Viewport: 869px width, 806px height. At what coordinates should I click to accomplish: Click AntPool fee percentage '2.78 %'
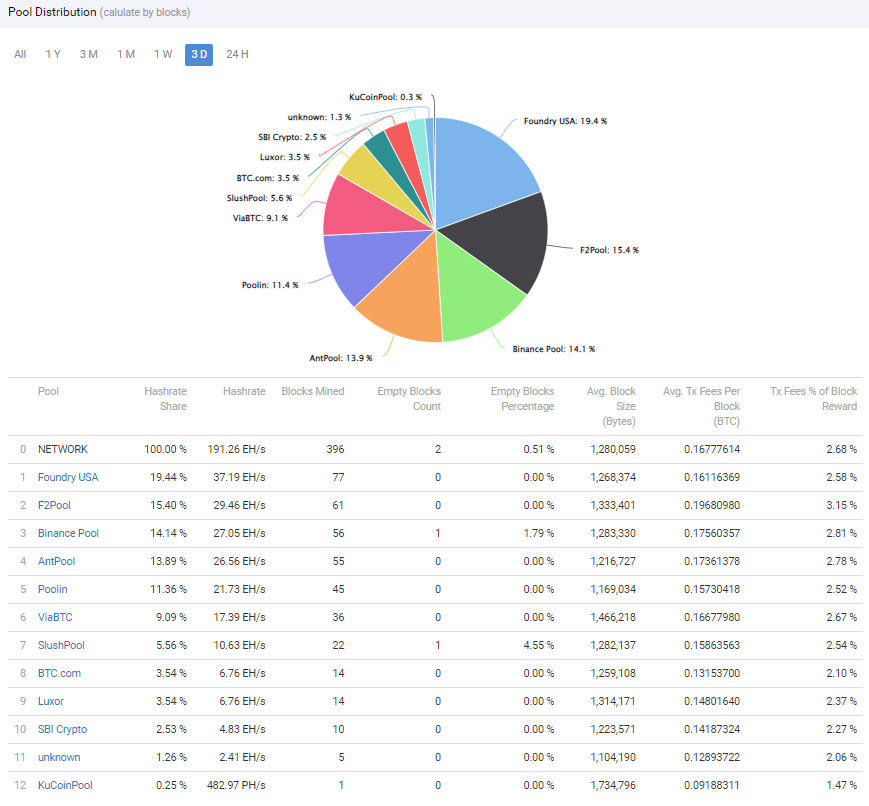pyautogui.click(x=841, y=562)
